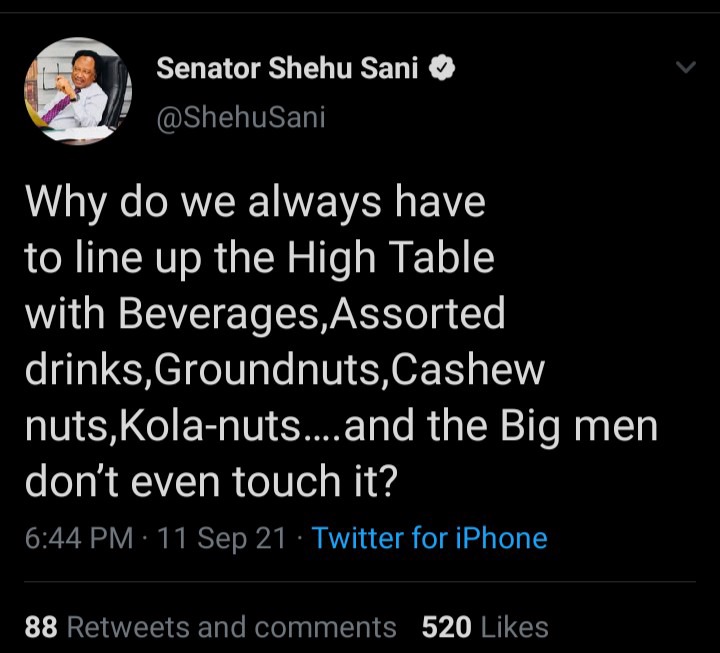The height and width of the screenshot is (653, 720).
Task: Tap the line "Why do we always have"
Action: point(254,203)
